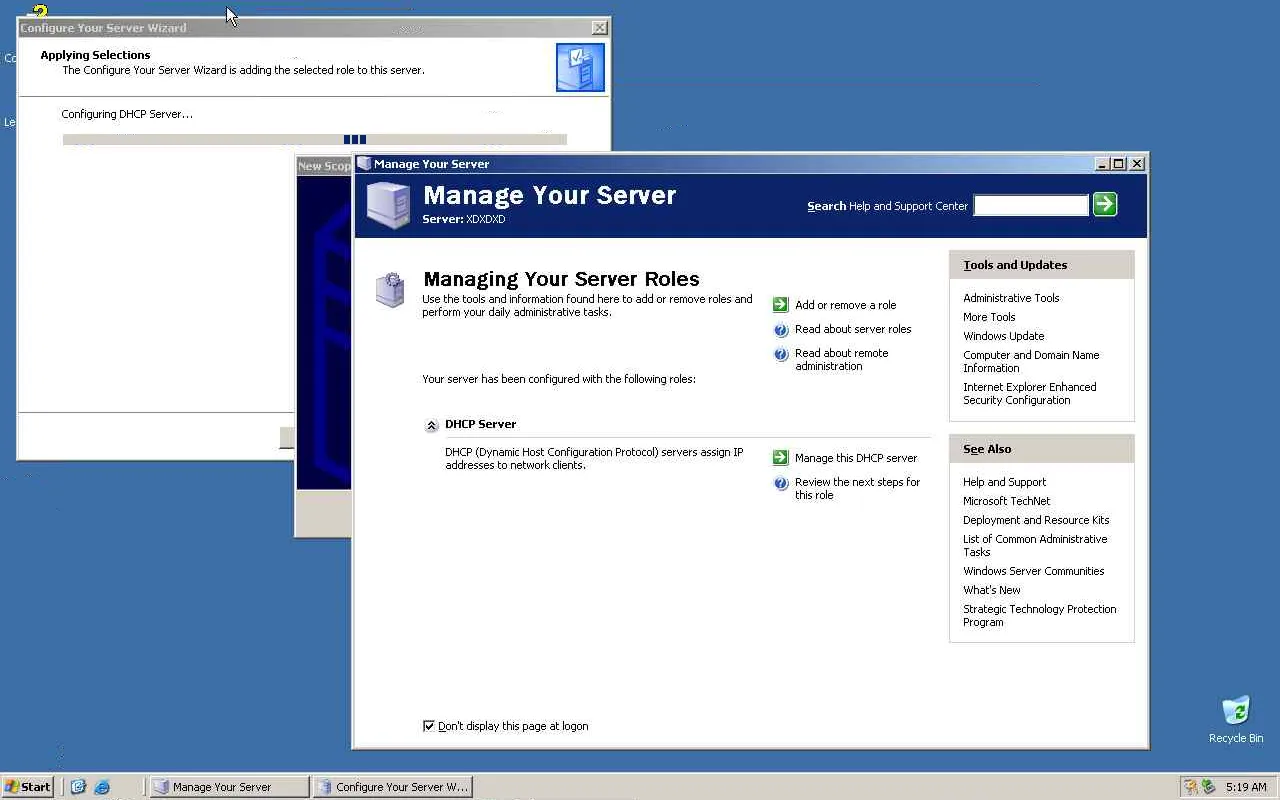Click help icon beside Read about remote administration
This screenshot has height=800, width=1280.
pyautogui.click(x=781, y=354)
